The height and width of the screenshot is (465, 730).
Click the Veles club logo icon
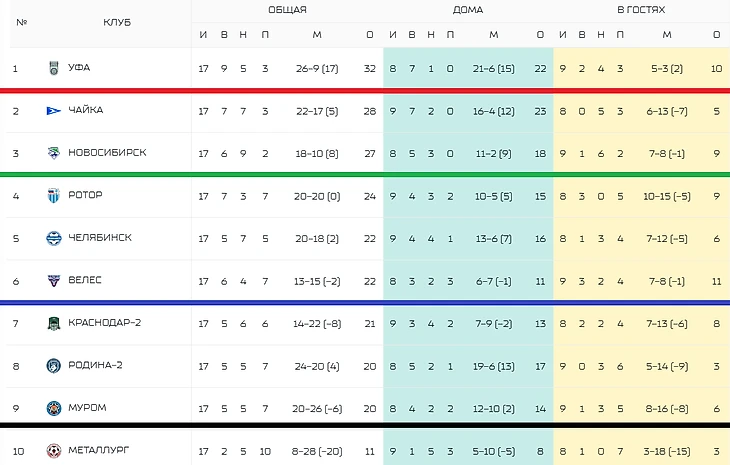[x=54, y=281]
